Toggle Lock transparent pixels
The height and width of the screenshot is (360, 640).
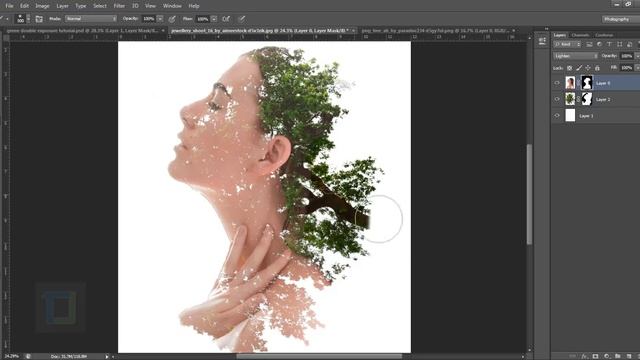coord(569,68)
